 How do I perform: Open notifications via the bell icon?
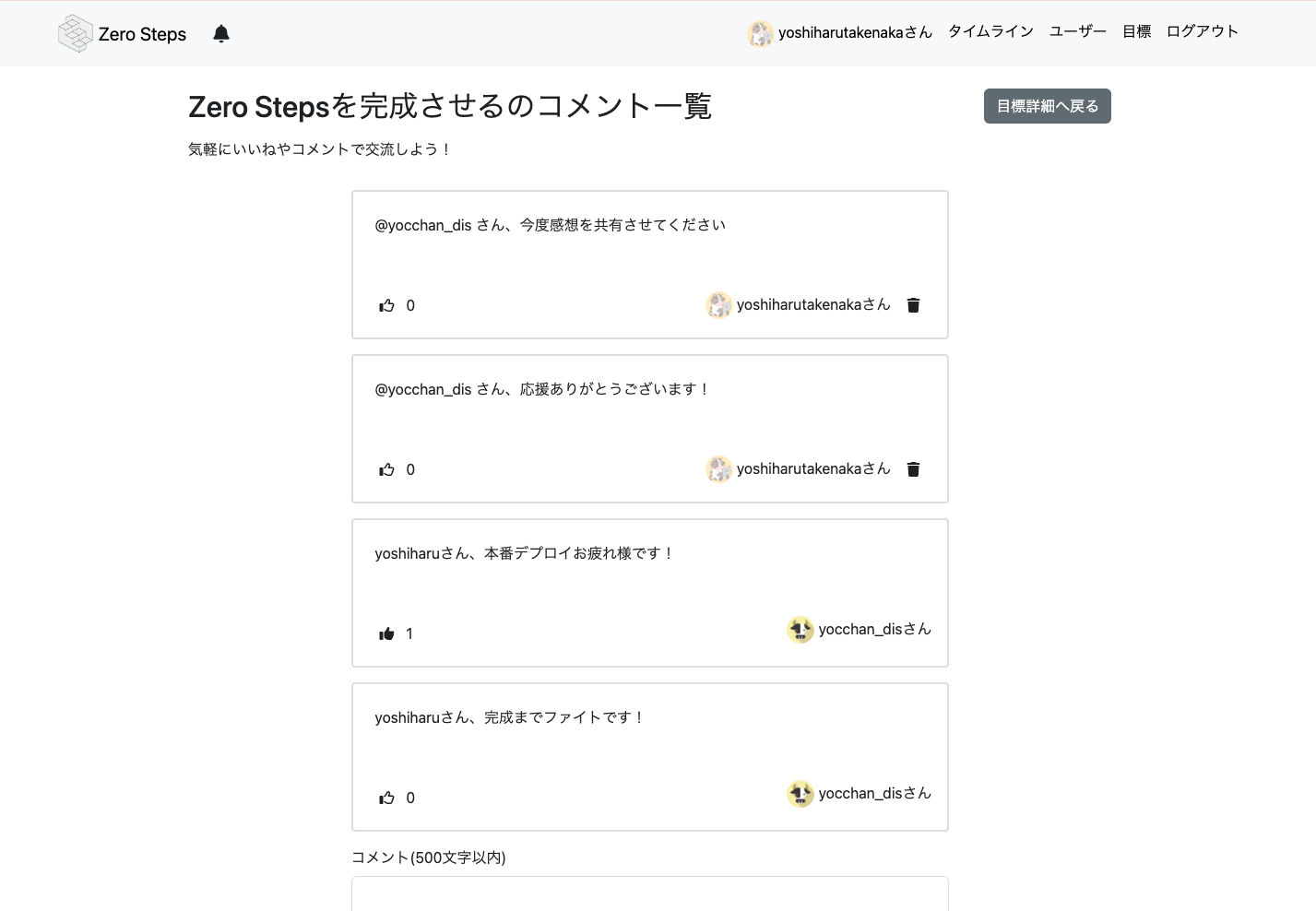221,33
